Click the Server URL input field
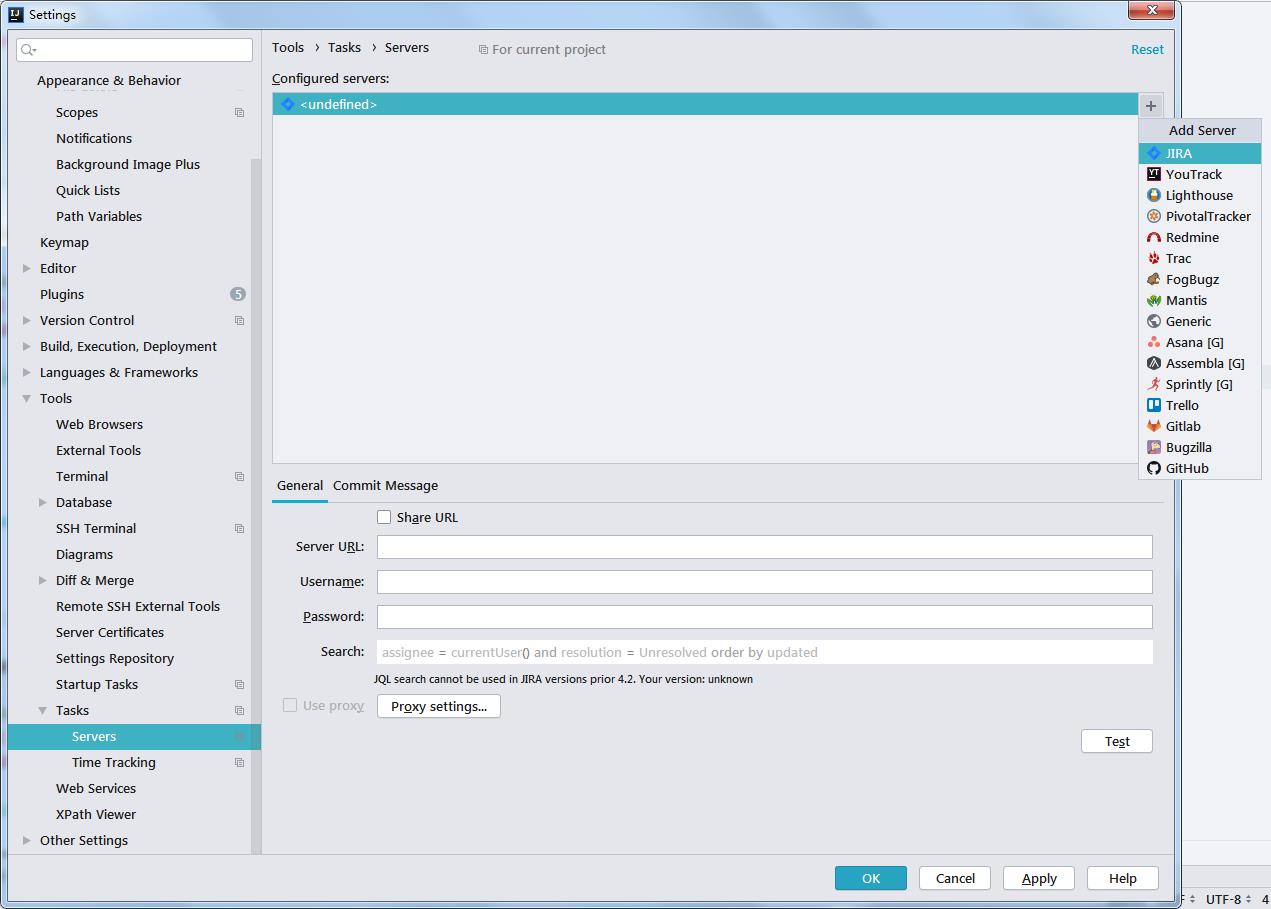This screenshot has height=909, width=1271. [x=765, y=547]
